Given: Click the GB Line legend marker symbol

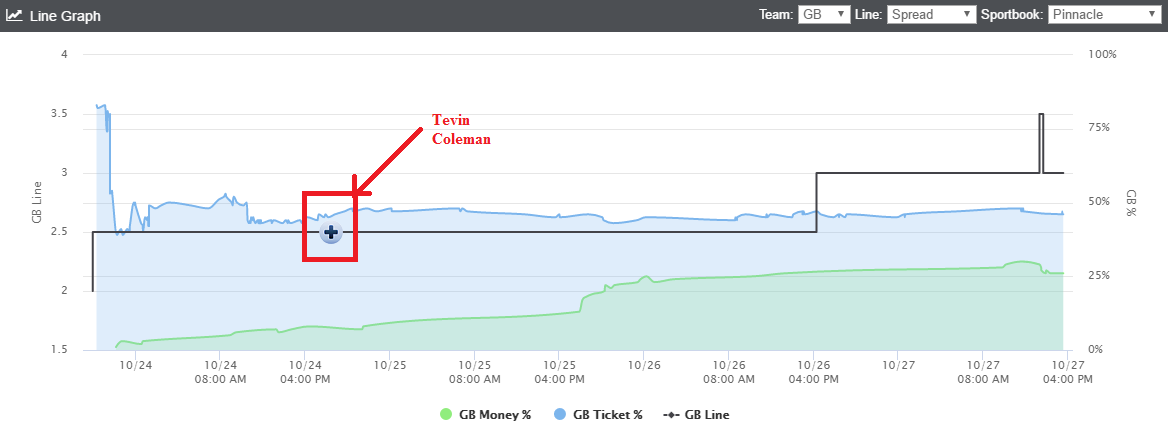Looking at the screenshot, I should tap(670, 414).
